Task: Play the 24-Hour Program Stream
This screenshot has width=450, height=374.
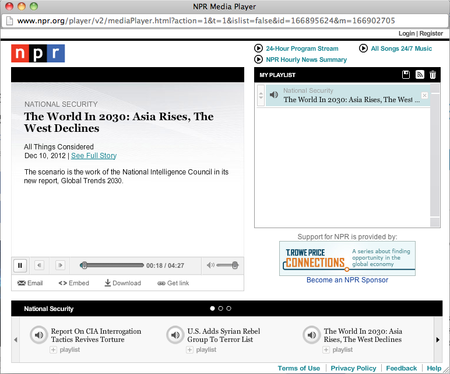Action: point(302,48)
